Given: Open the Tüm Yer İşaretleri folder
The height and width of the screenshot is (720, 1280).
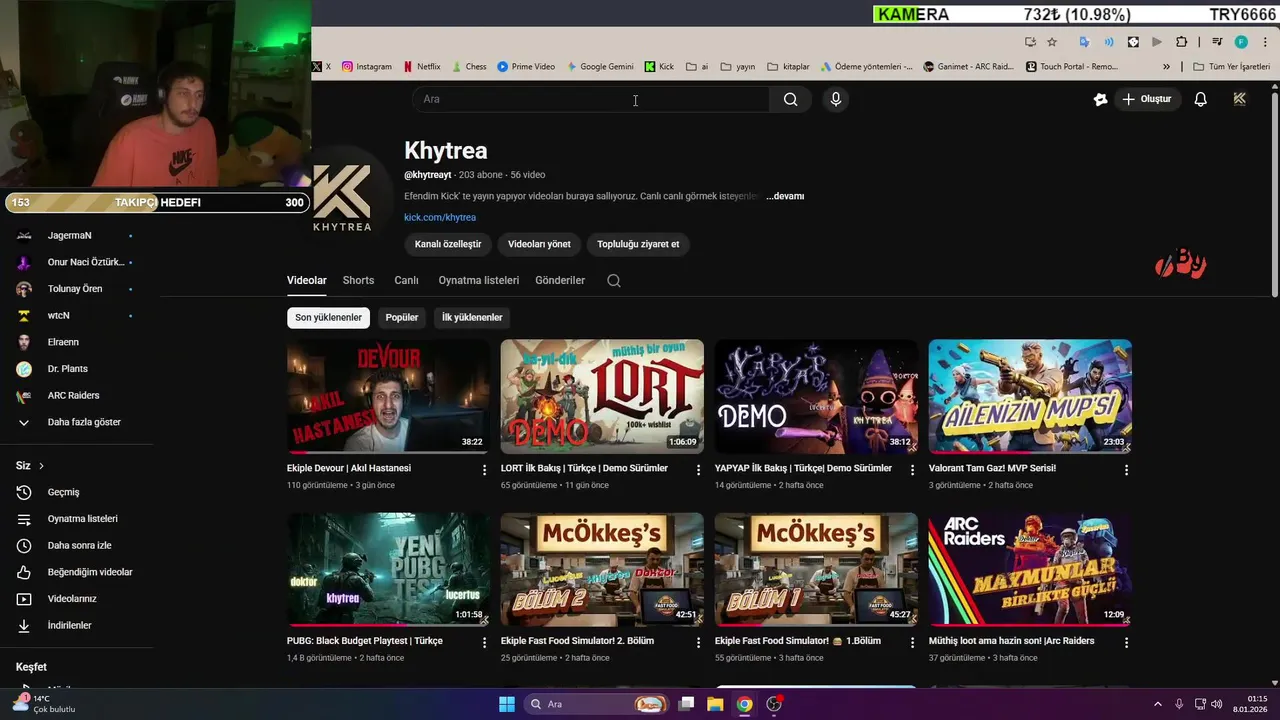Looking at the screenshot, I should (1231, 67).
